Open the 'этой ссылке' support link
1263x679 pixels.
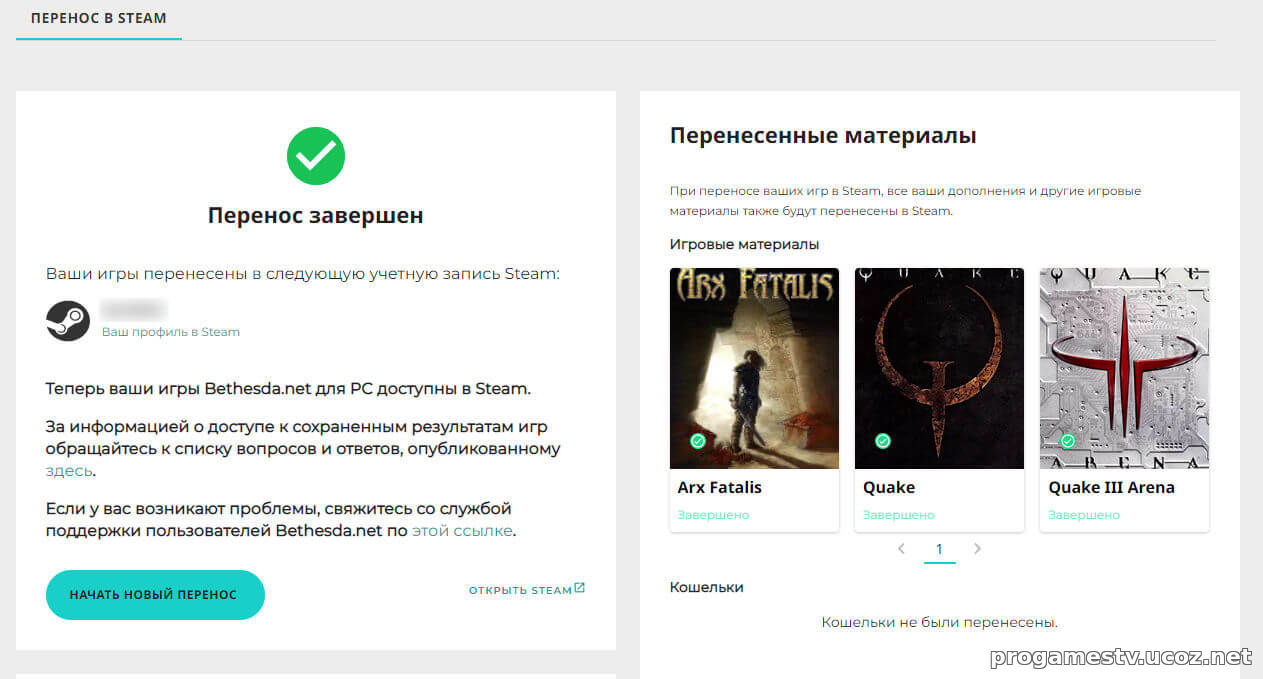coord(462,531)
